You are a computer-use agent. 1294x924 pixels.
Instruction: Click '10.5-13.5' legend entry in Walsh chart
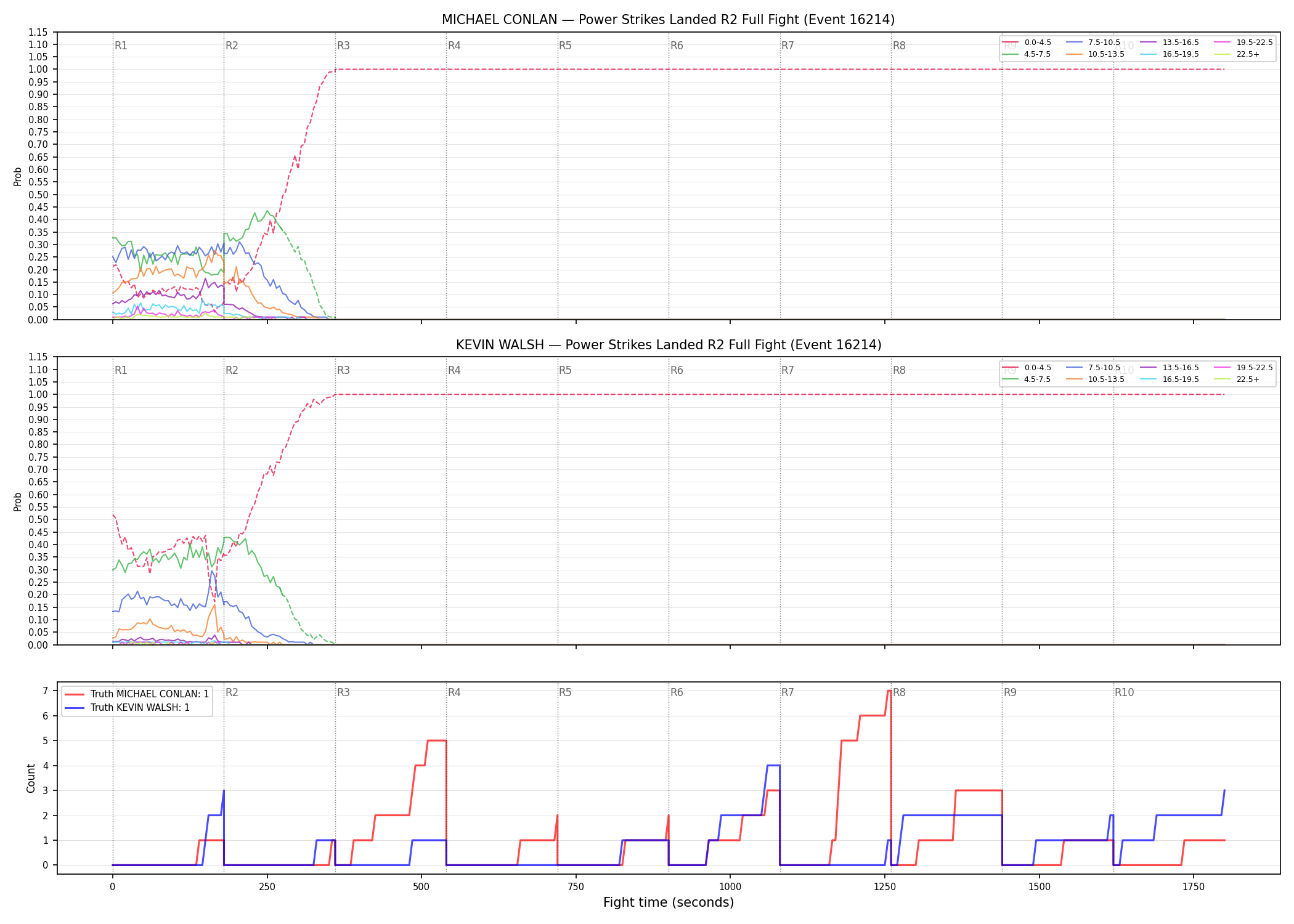1095,379
